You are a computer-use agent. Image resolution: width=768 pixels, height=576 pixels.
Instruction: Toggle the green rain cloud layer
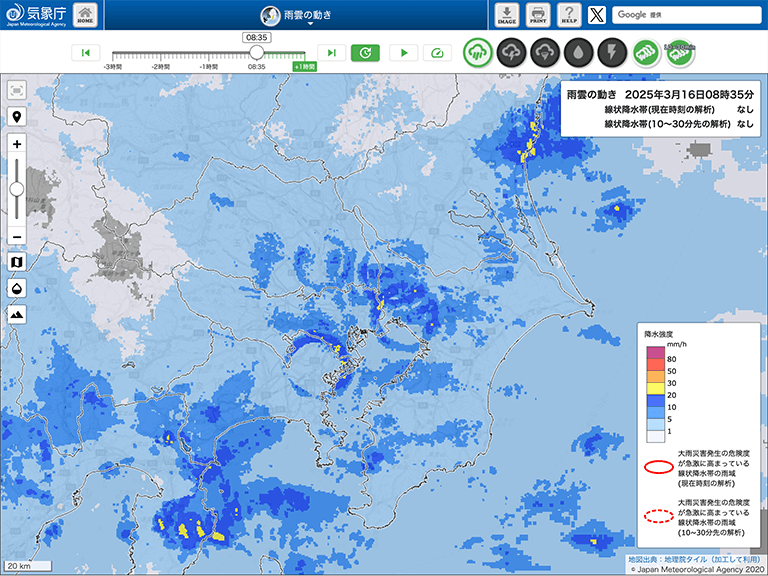(477, 52)
